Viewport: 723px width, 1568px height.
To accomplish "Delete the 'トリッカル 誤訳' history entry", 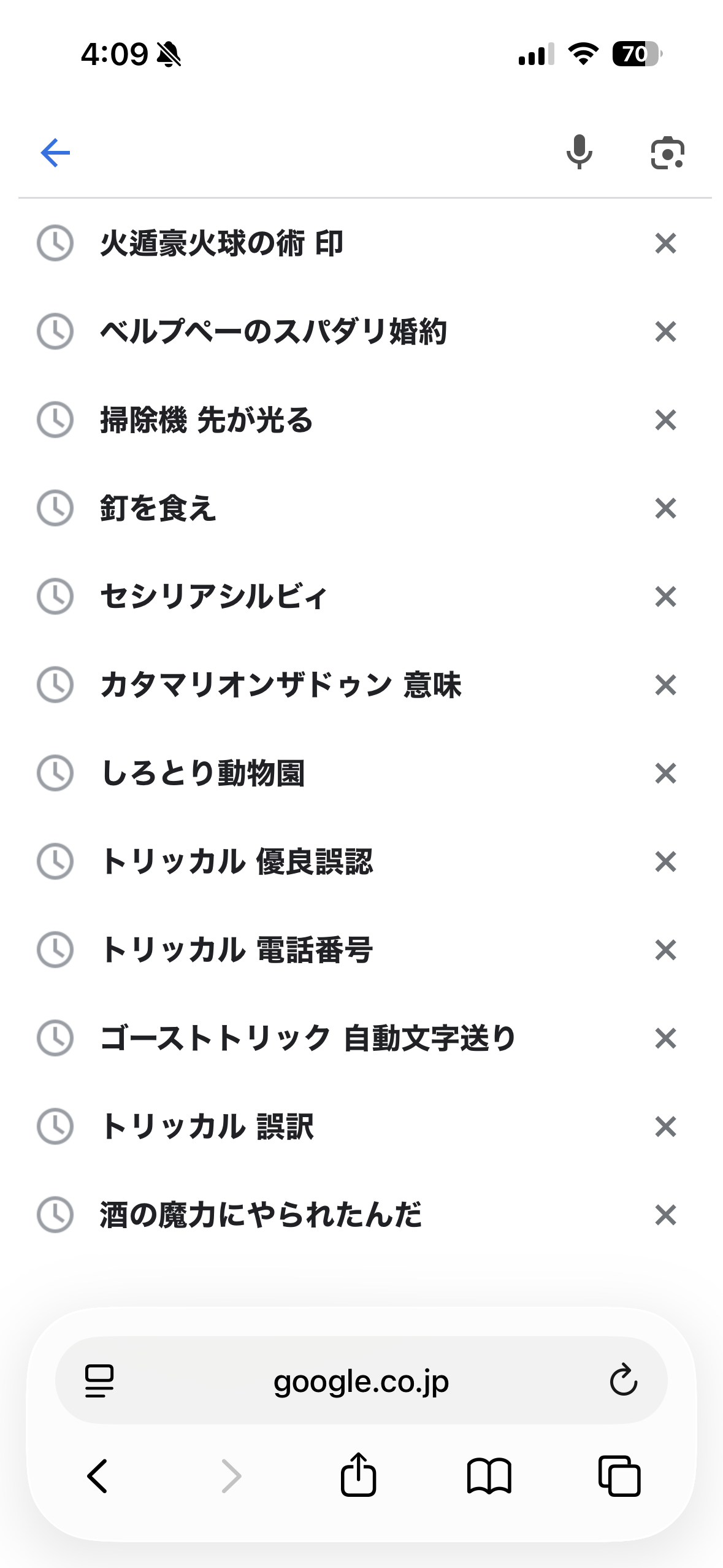I will coord(665,1127).
